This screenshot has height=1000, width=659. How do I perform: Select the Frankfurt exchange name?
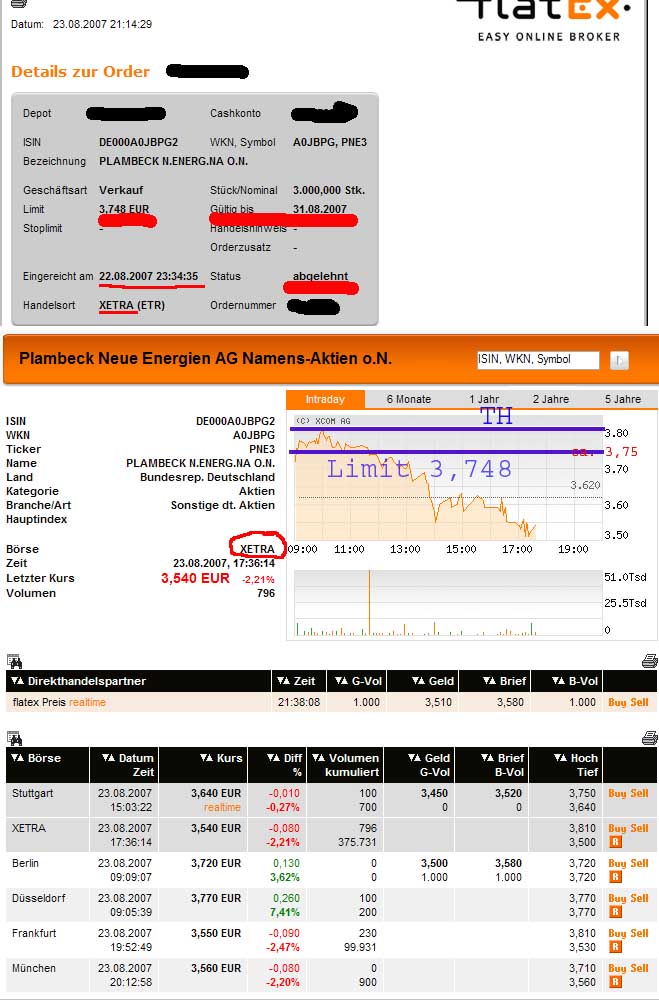click(34, 934)
